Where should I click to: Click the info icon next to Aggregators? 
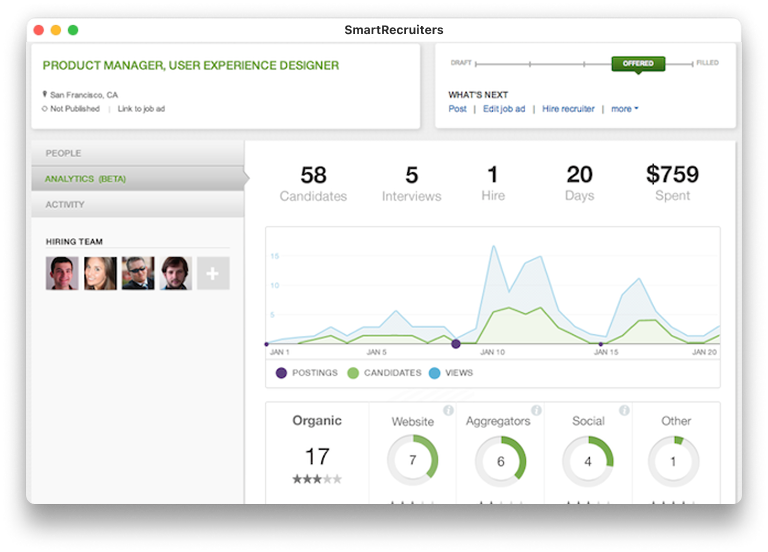(x=536, y=410)
